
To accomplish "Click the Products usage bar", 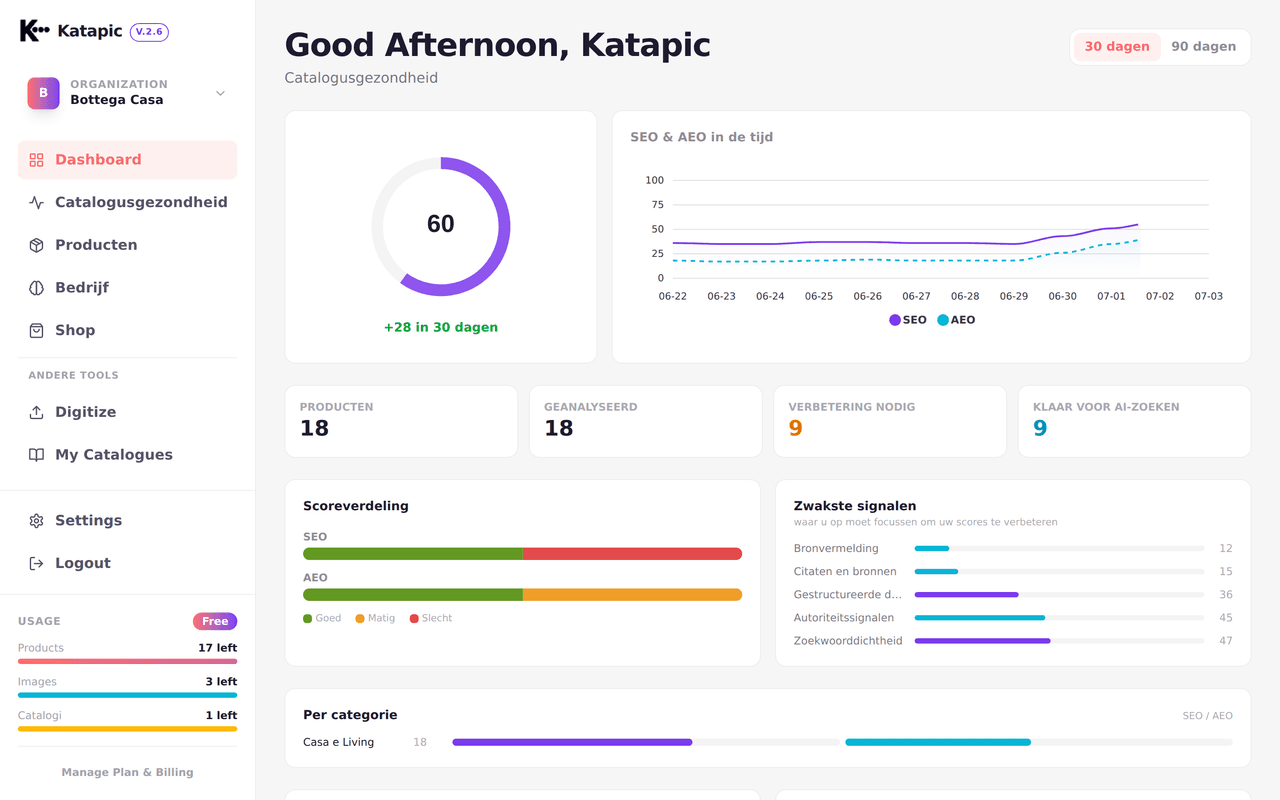I will 127,661.
